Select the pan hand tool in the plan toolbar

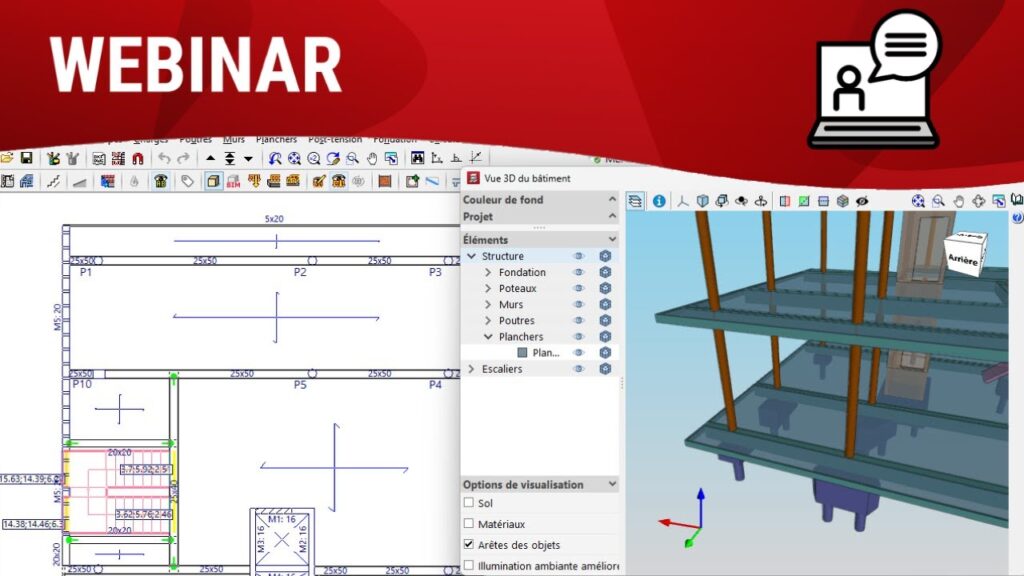(371, 158)
